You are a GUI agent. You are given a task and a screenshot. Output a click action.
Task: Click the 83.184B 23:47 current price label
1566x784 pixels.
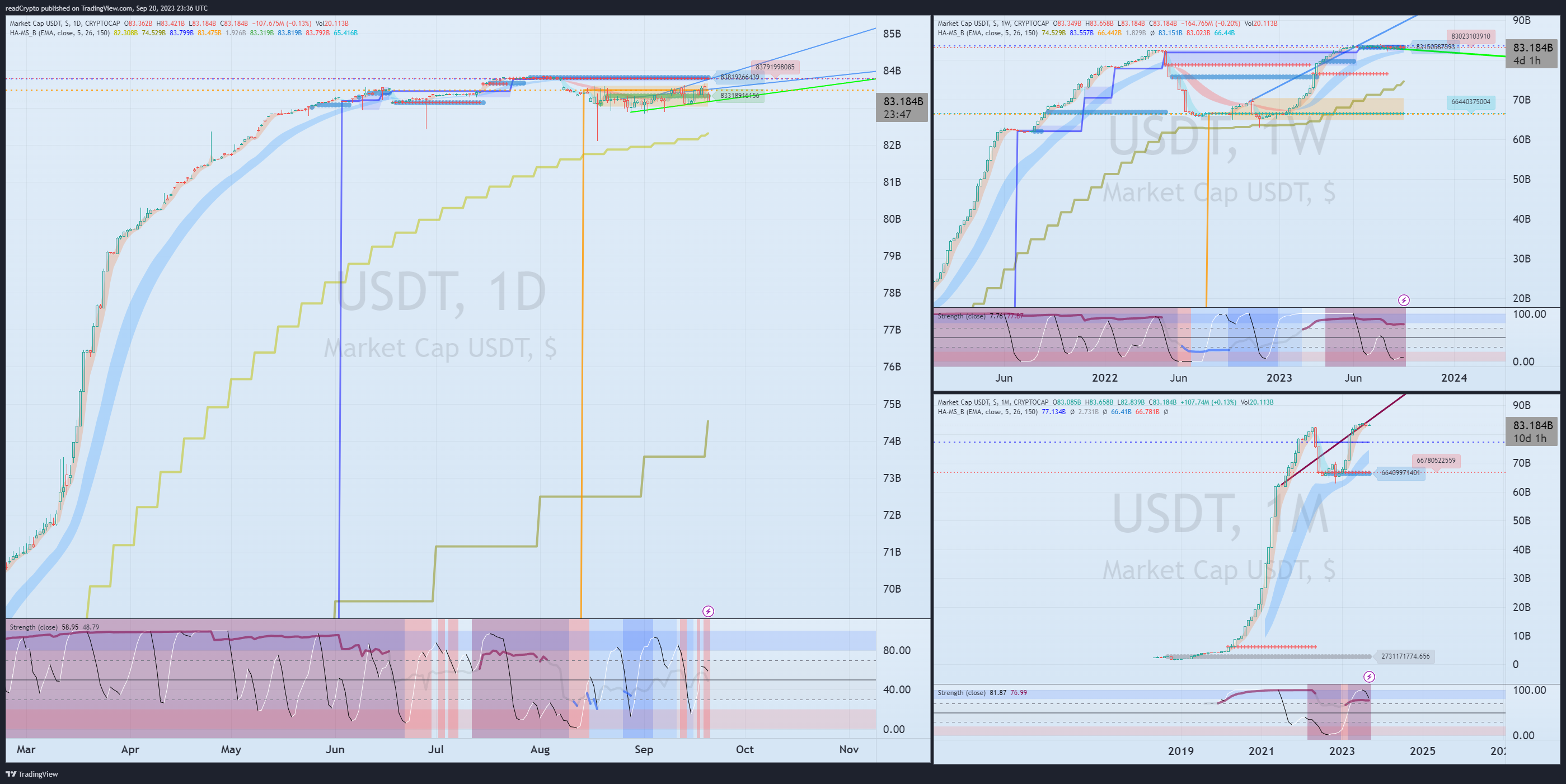click(902, 107)
